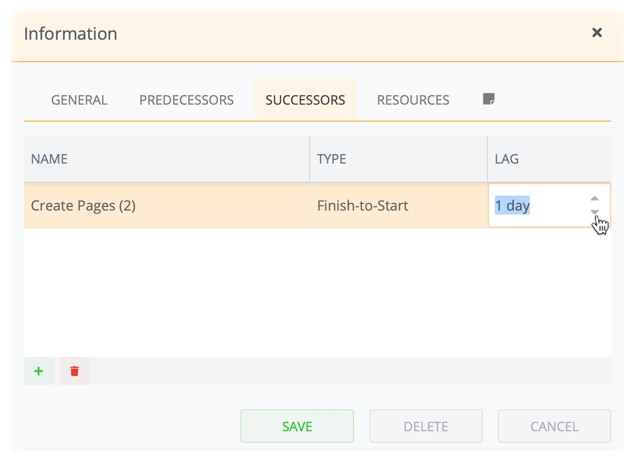This screenshot has width=632, height=461.
Task: Add a new successor with plus icon
Action: 39,371
